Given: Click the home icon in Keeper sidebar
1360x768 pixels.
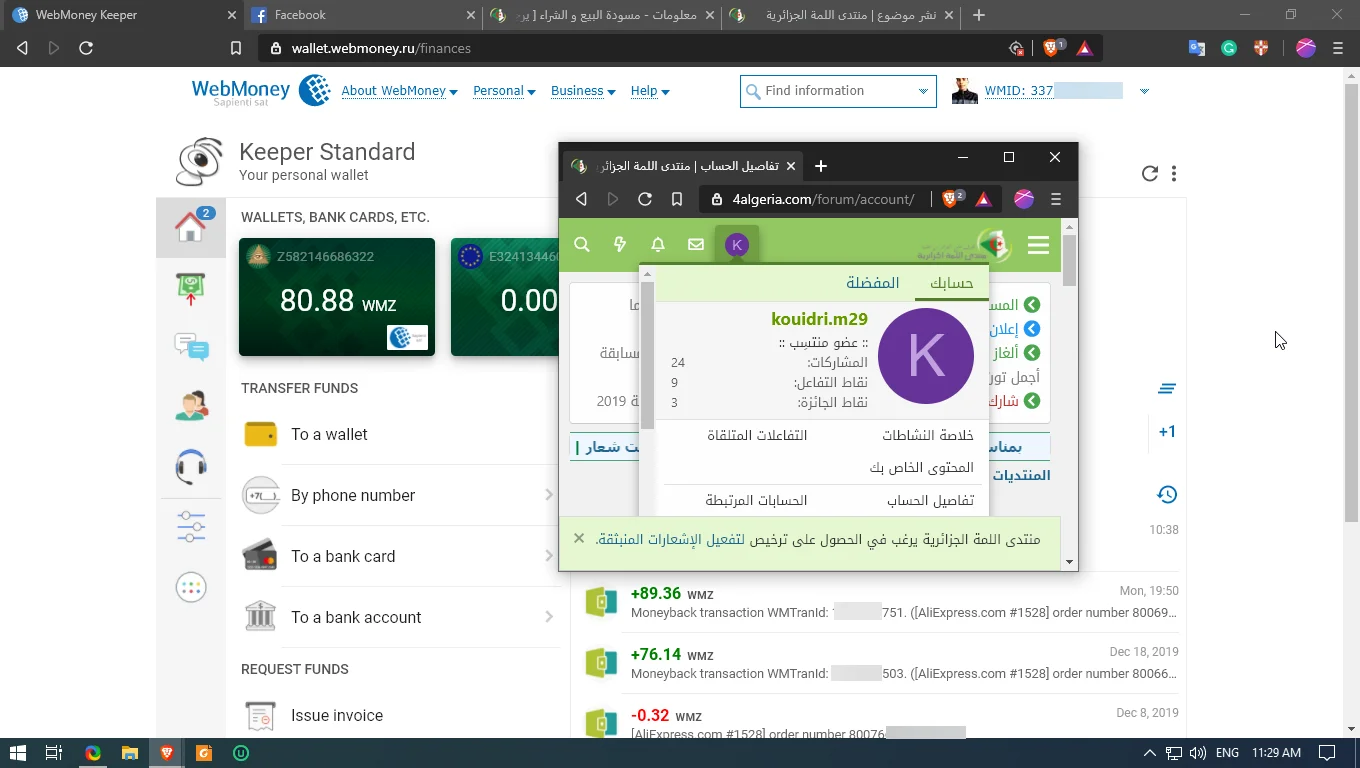Looking at the screenshot, I should click(x=190, y=227).
